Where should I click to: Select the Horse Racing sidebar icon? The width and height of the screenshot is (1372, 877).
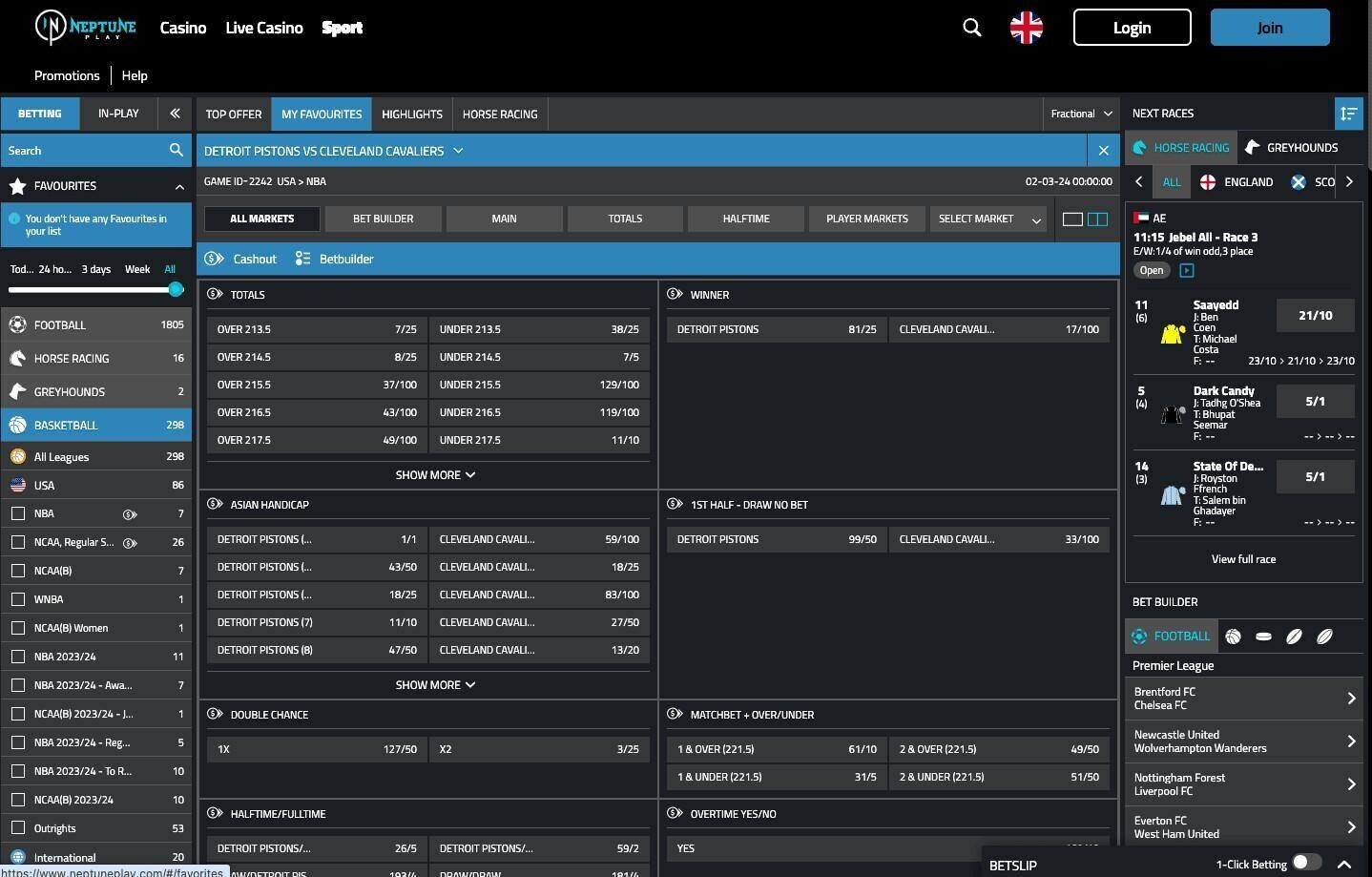coord(17,359)
